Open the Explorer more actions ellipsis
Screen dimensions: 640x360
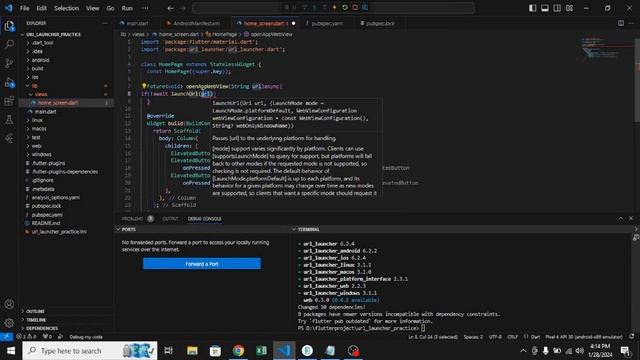[x=105, y=23]
